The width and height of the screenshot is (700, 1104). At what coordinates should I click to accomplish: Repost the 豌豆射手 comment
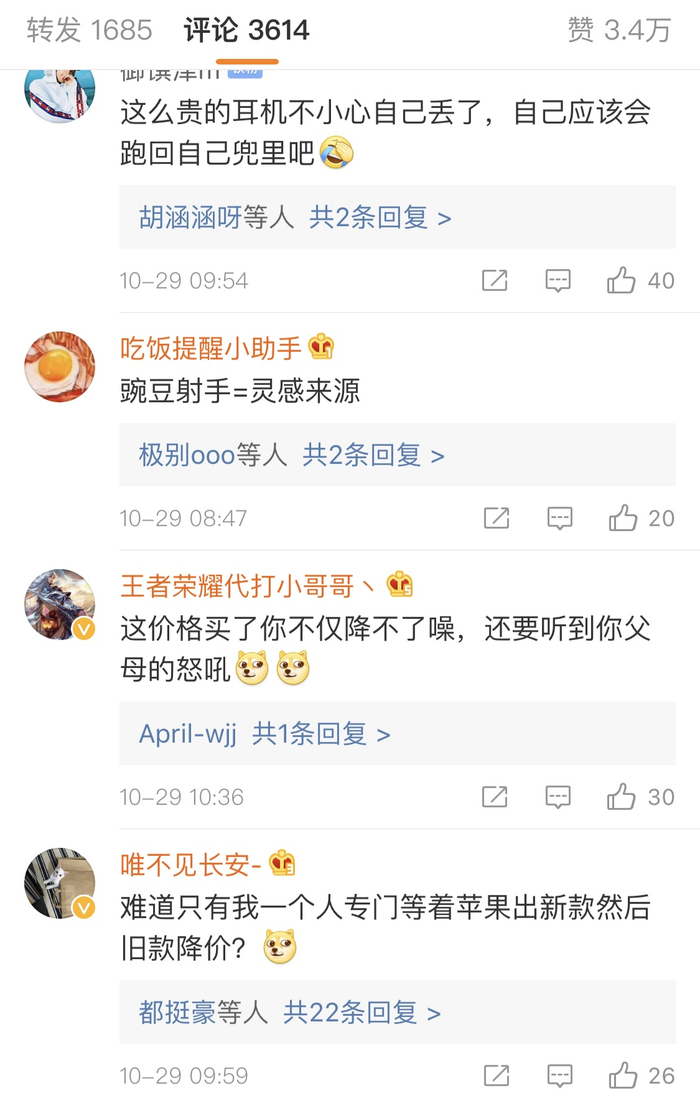pyautogui.click(x=497, y=518)
